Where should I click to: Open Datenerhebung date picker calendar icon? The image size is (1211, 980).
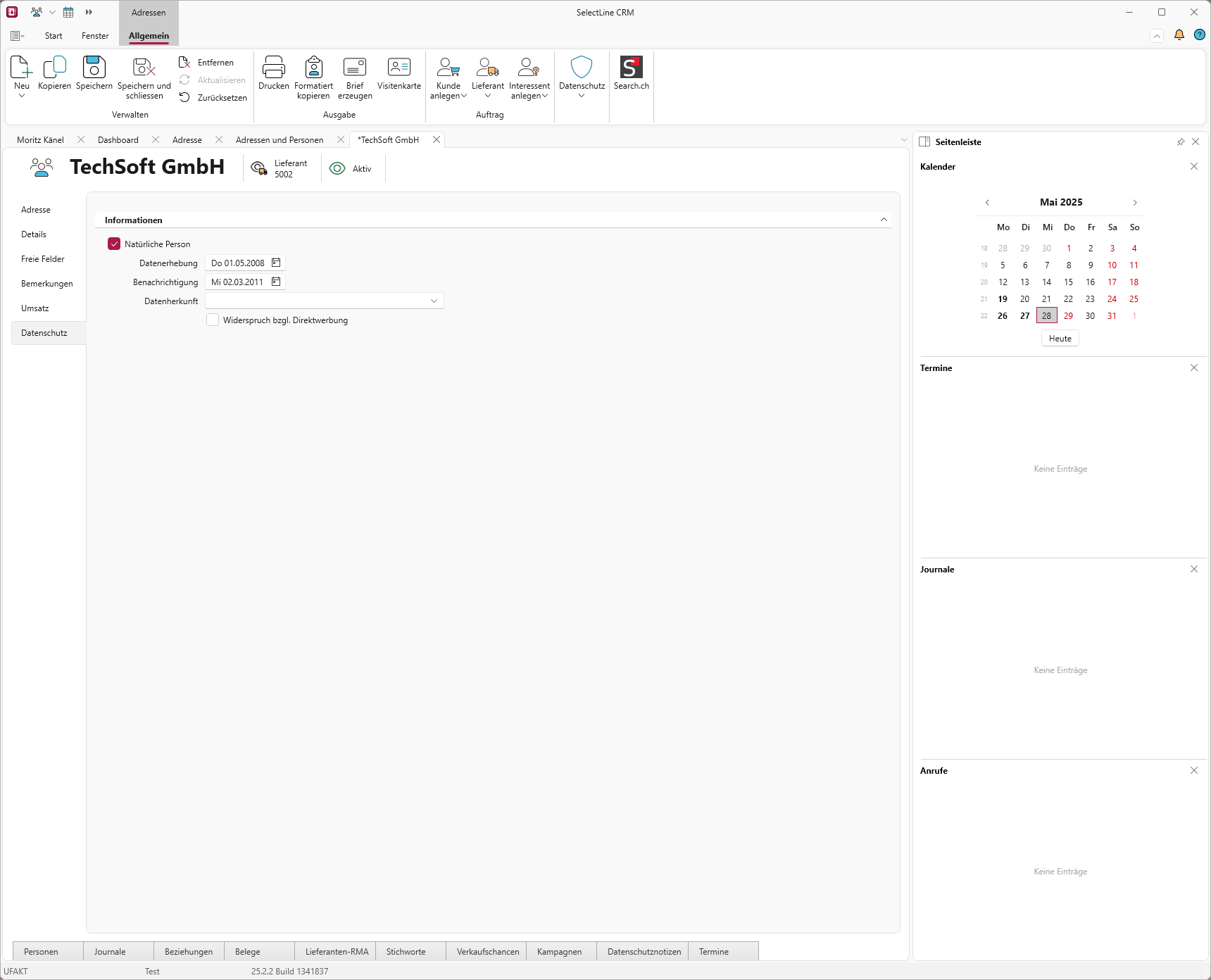coord(276,263)
